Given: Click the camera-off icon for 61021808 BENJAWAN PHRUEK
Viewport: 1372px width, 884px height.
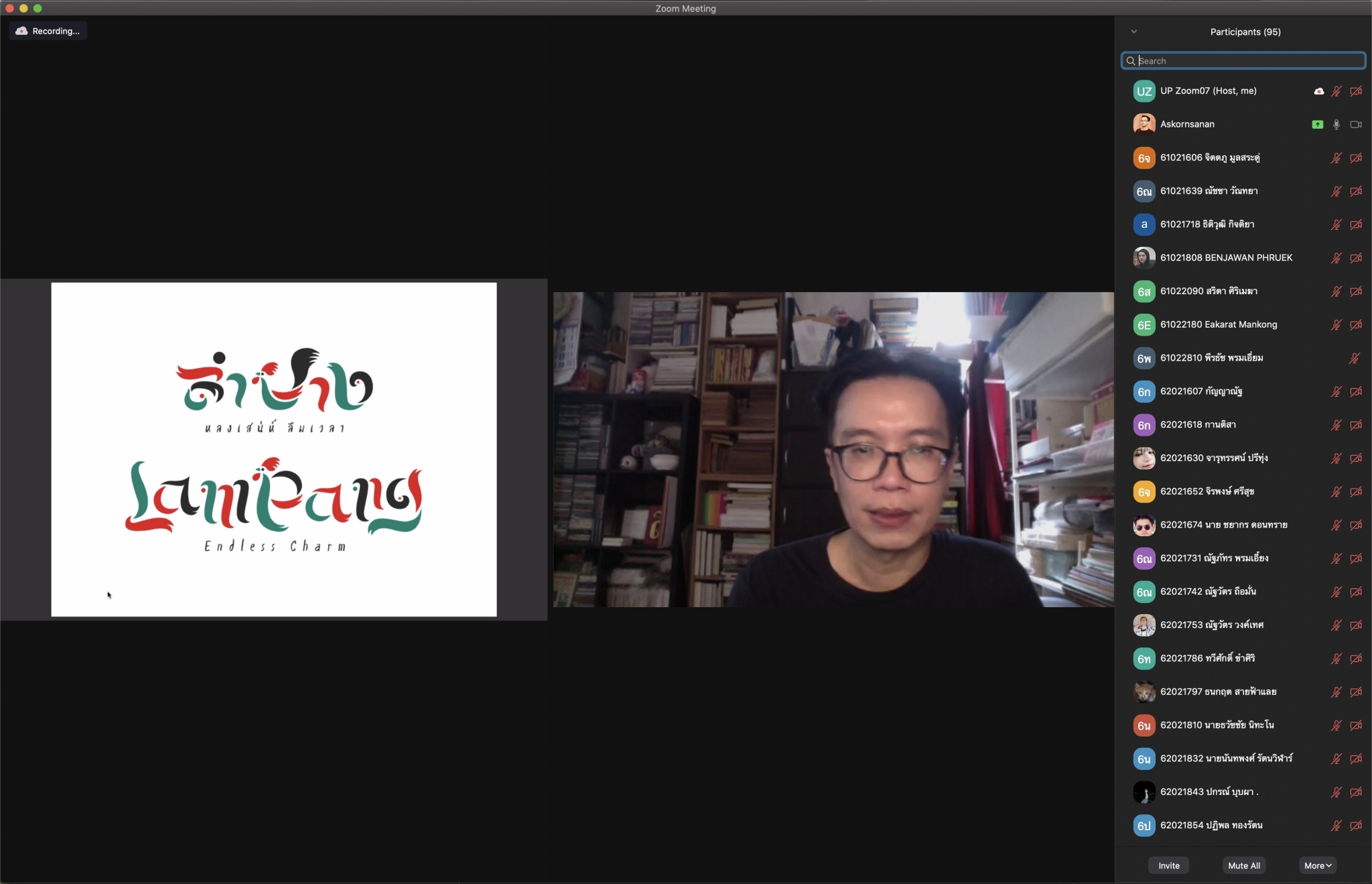Looking at the screenshot, I should (x=1356, y=258).
